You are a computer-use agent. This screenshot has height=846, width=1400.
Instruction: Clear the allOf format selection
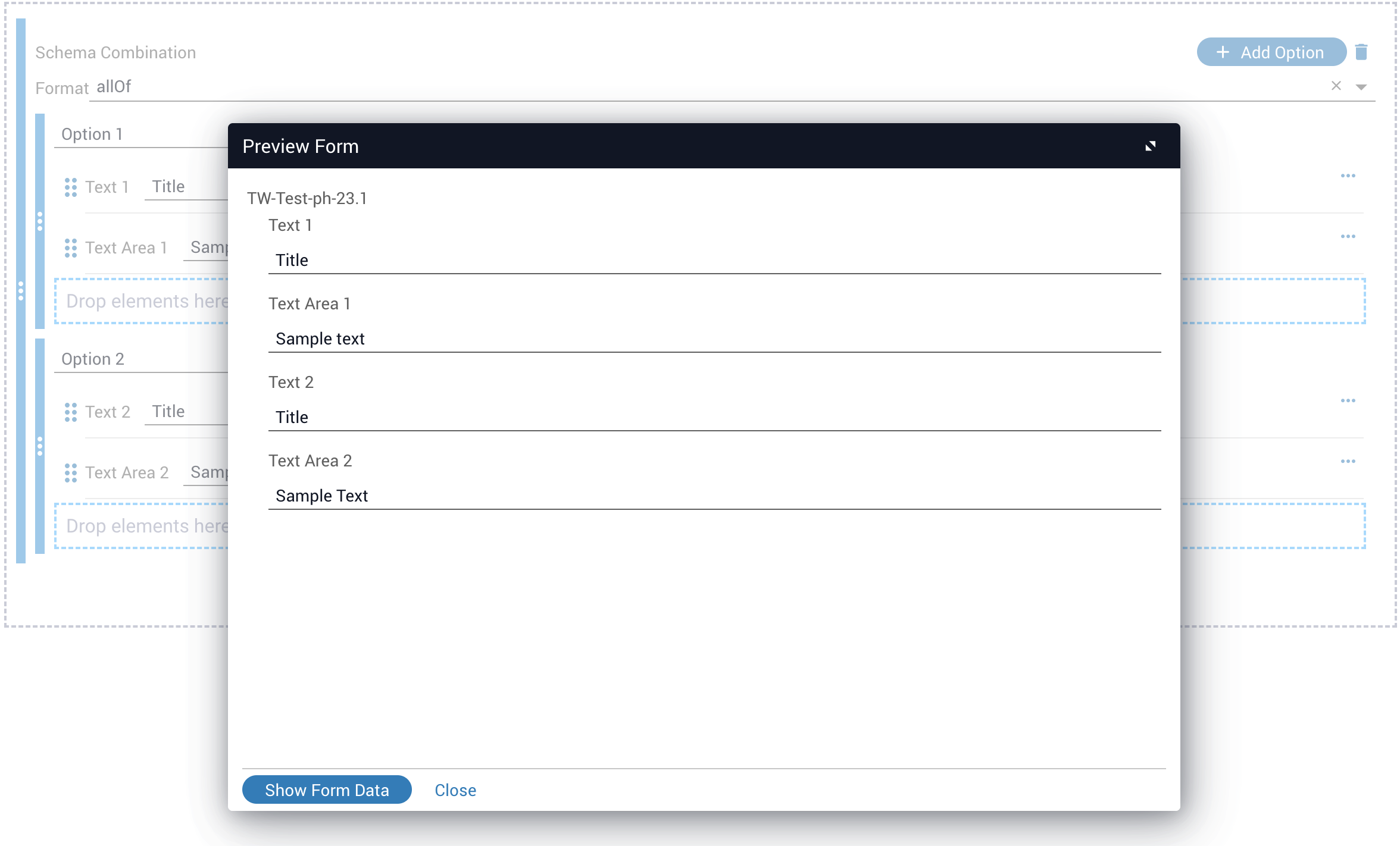[x=1336, y=86]
